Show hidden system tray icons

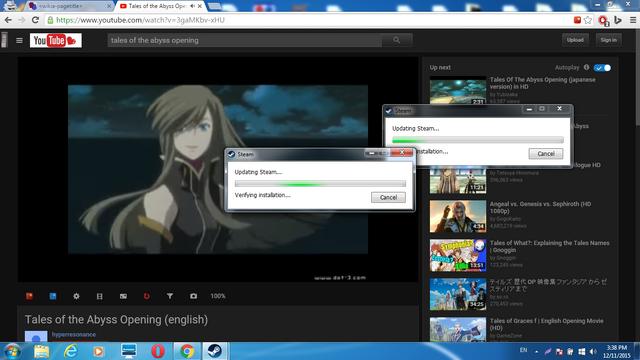coord(536,351)
